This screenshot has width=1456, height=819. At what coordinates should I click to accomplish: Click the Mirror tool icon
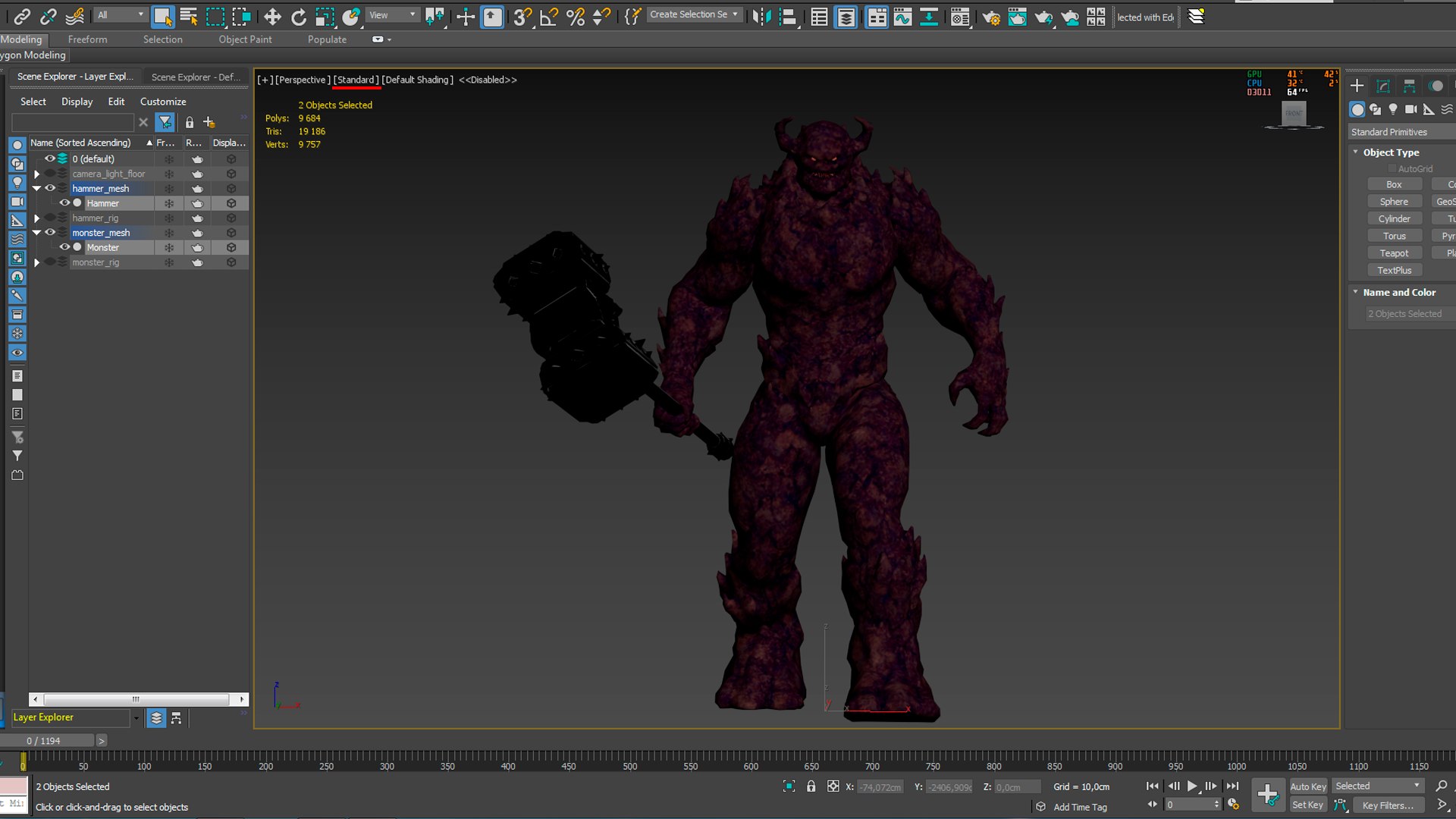(761, 16)
